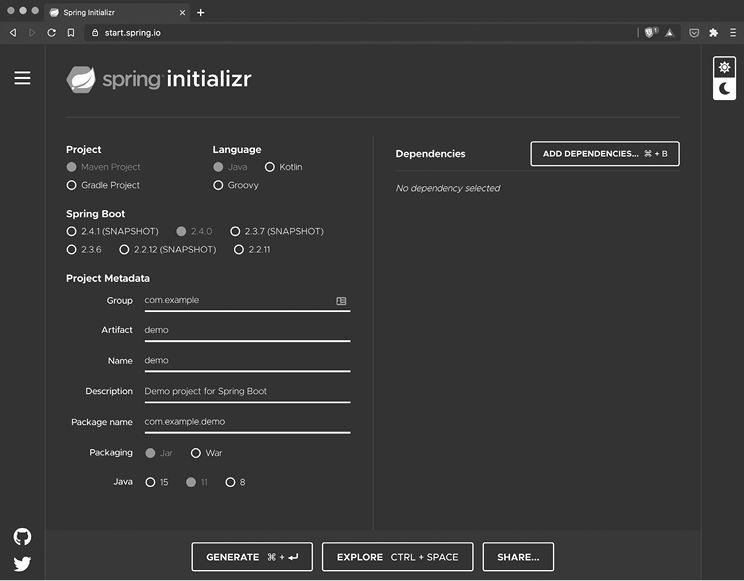Choose Java version 15
Screen dimensions: 744x581
[x=150, y=482]
